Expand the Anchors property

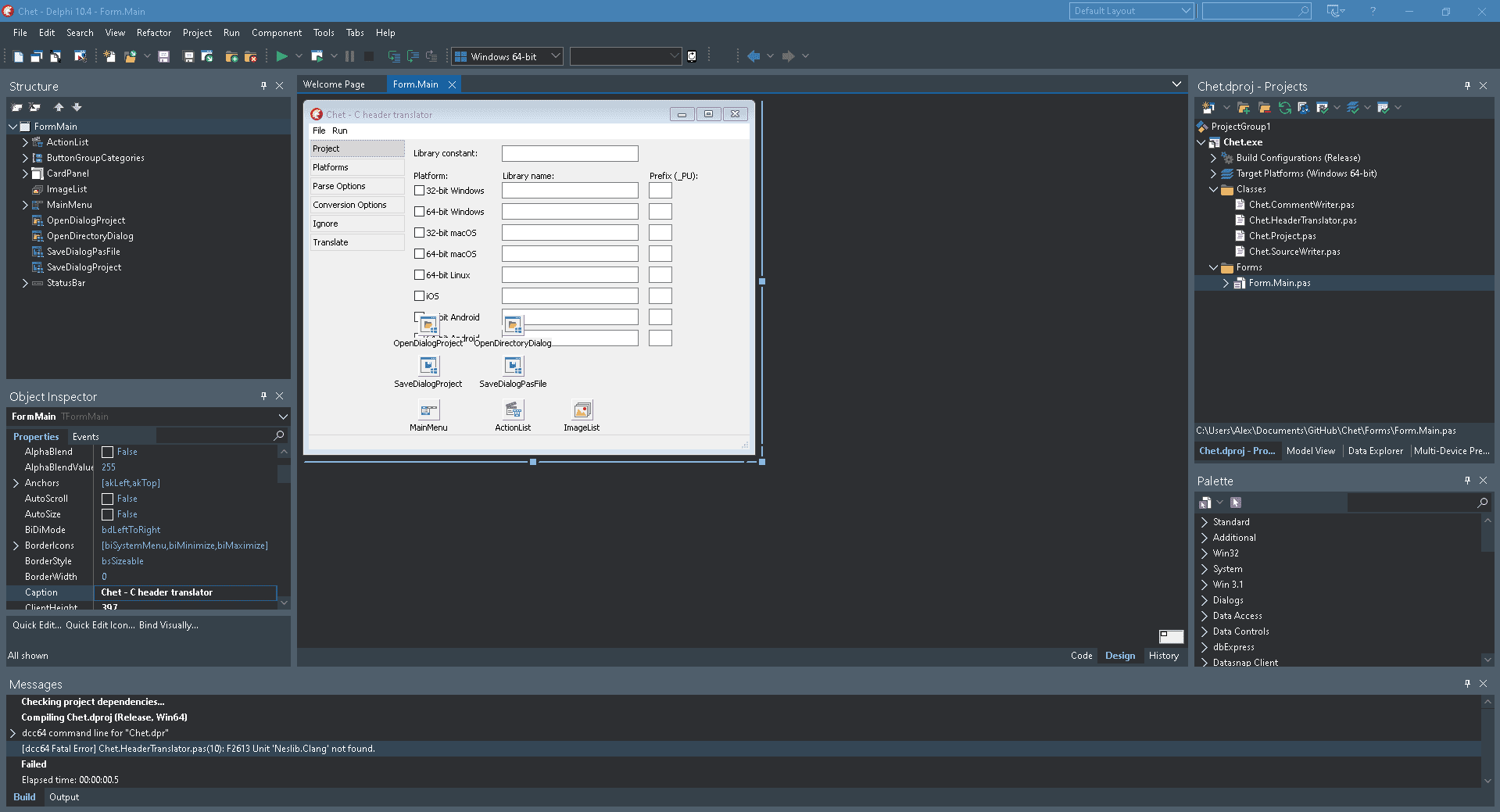(x=16, y=483)
